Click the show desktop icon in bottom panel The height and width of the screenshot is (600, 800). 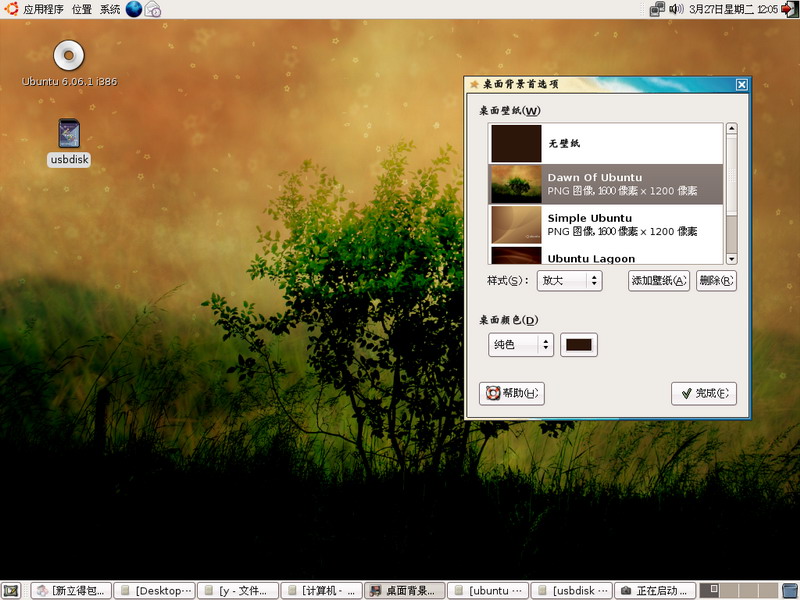pyautogui.click(x=11, y=591)
